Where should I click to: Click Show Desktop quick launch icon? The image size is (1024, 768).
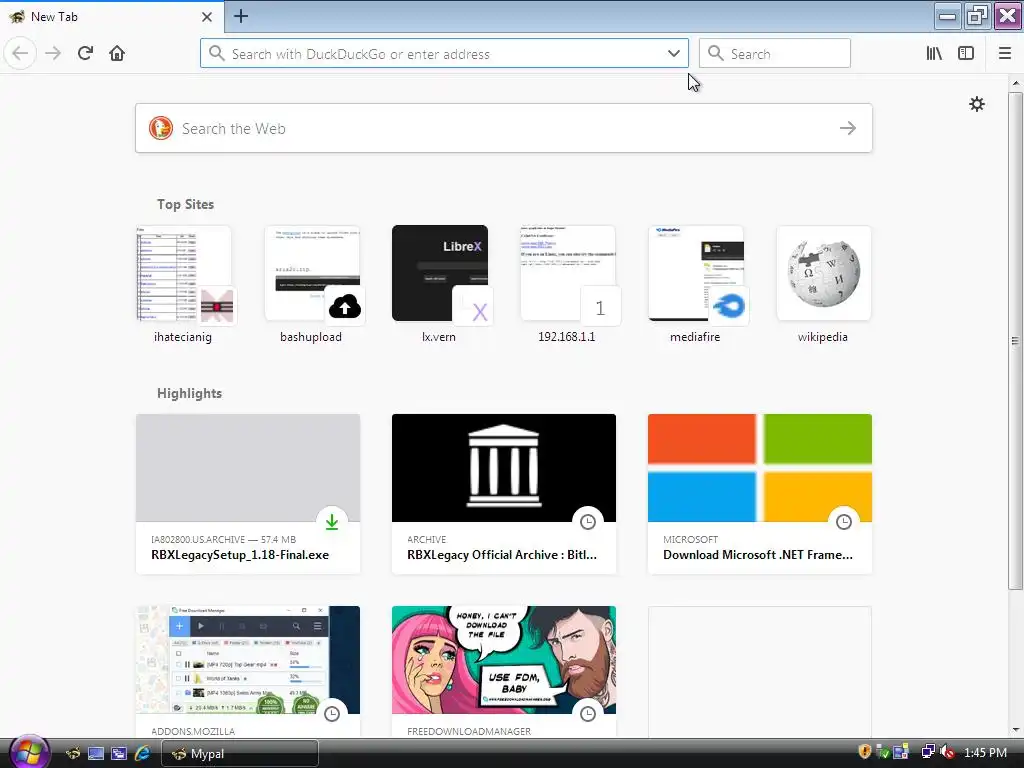(x=96, y=754)
